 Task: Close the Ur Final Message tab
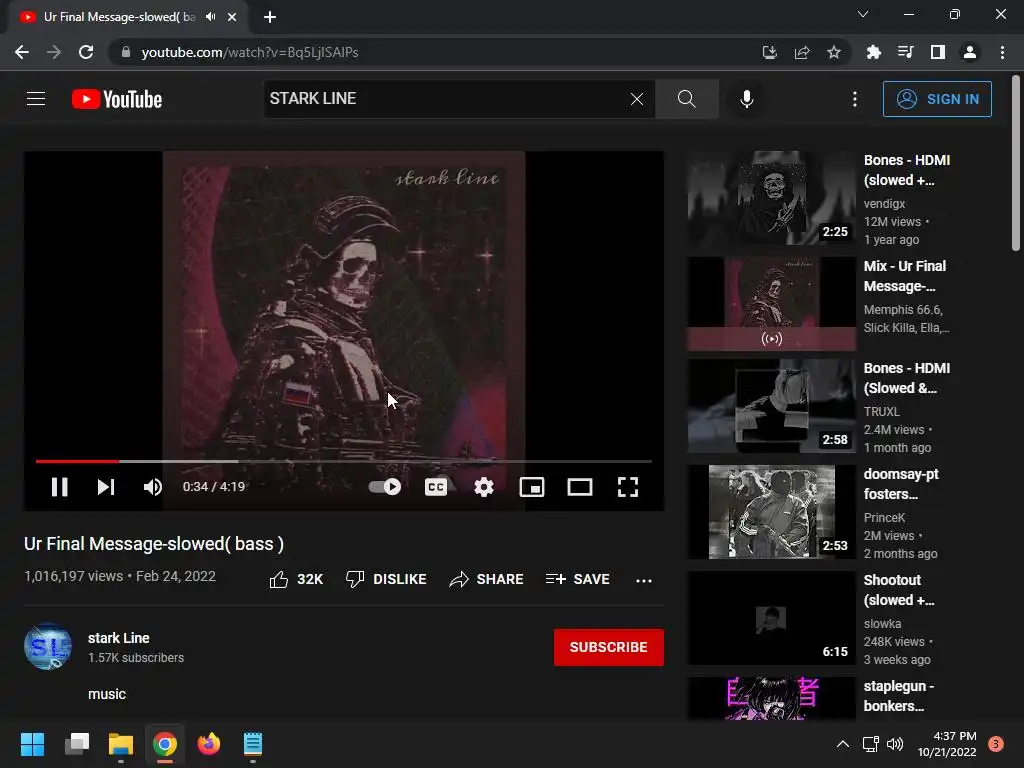tap(232, 17)
